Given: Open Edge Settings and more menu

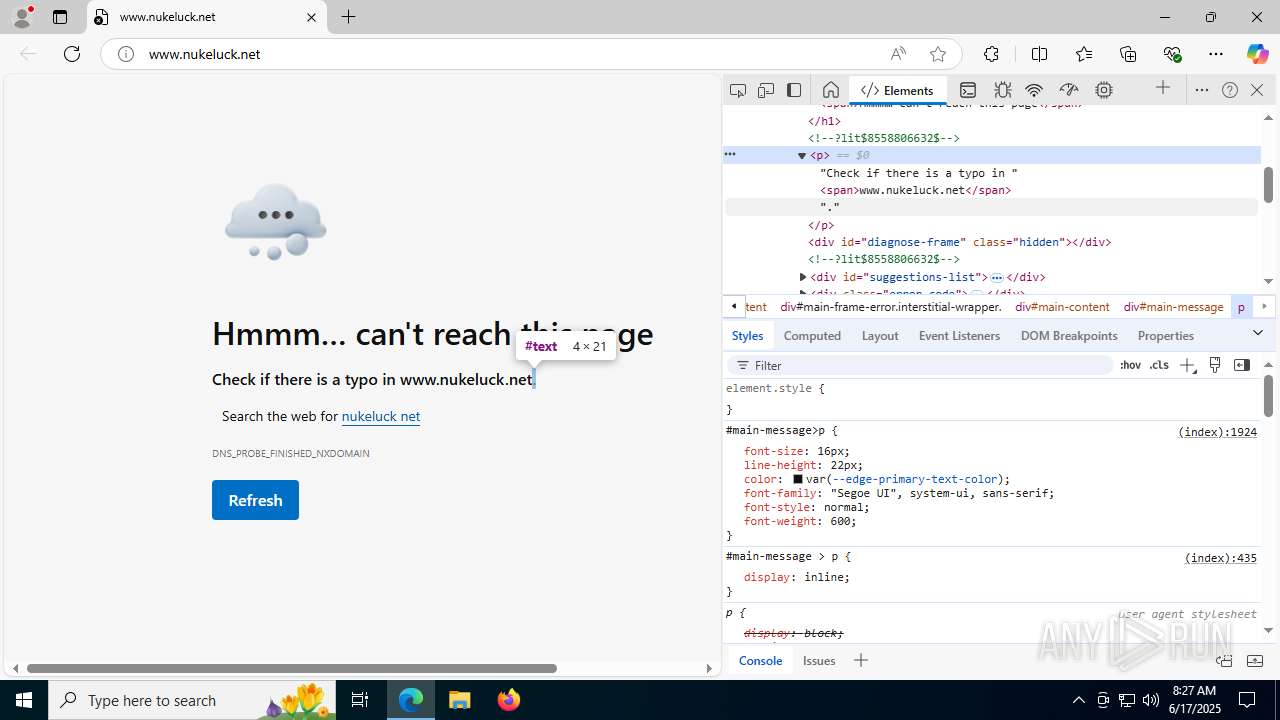Looking at the screenshot, I should click(x=1216, y=54).
